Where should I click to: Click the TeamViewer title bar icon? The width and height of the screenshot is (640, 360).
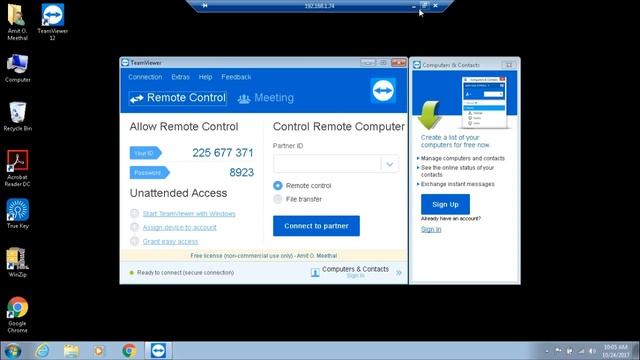pyautogui.click(x=125, y=62)
